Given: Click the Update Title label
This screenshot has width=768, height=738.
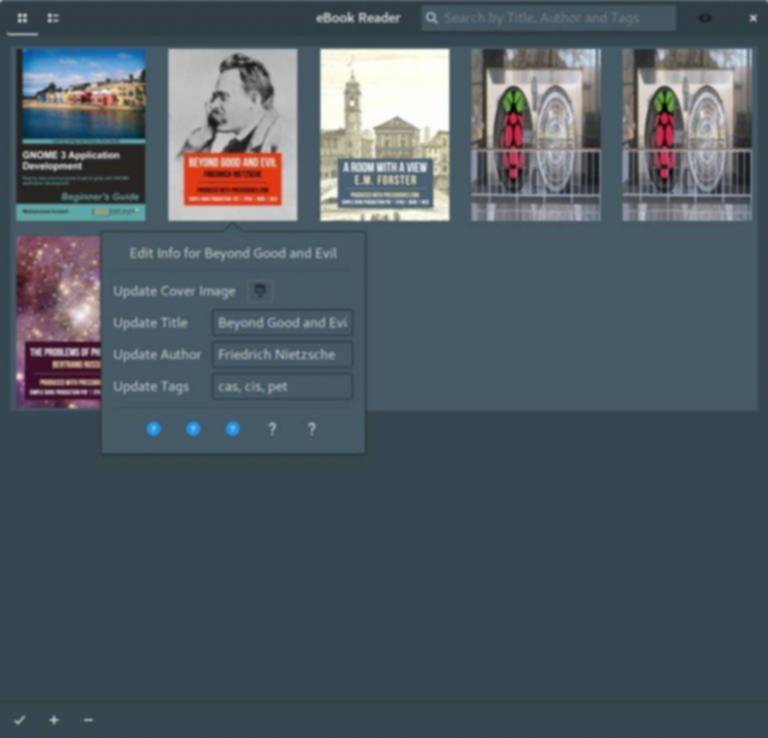Looking at the screenshot, I should tap(150, 323).
